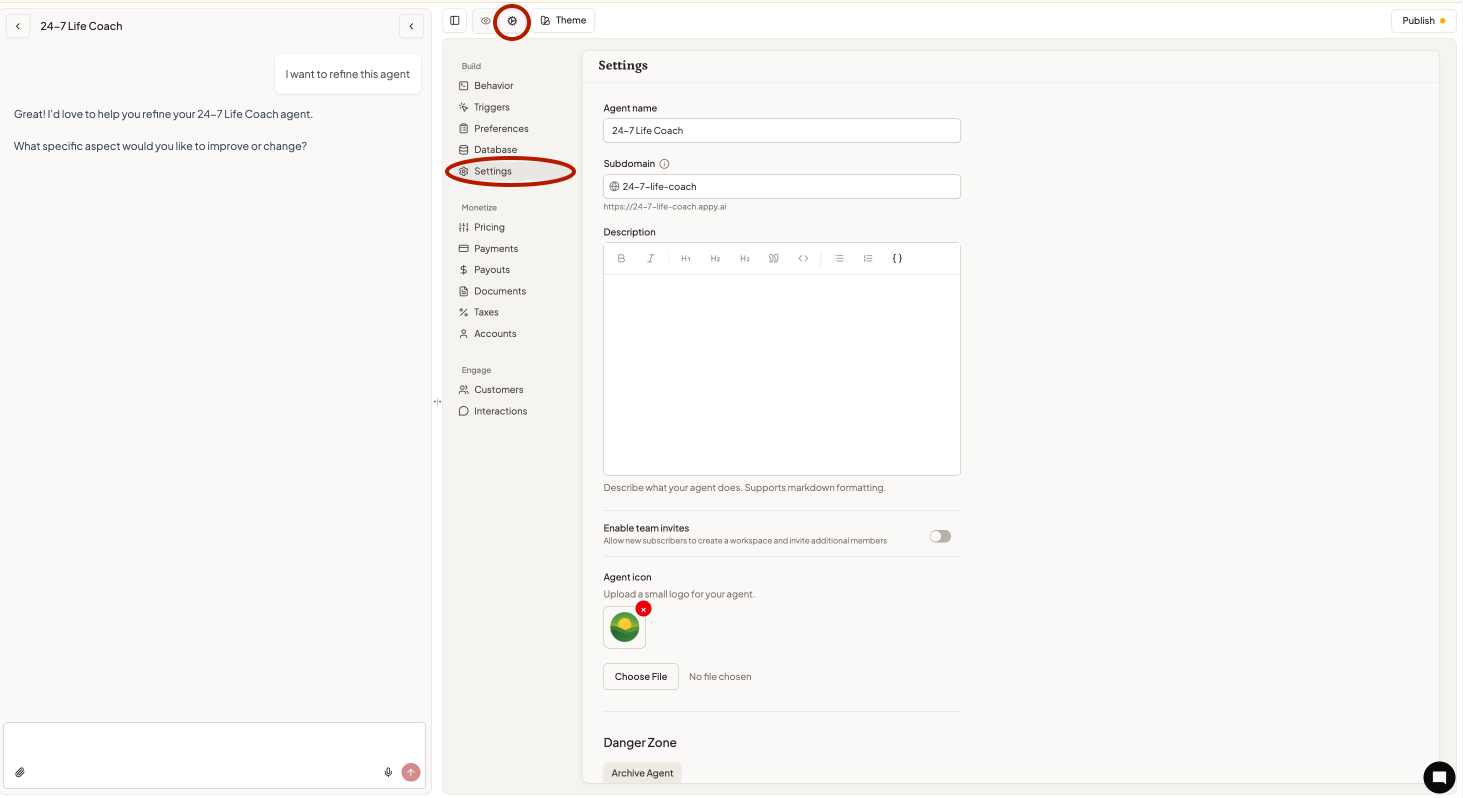Click inside the Description text area
The image size is (1463, 798).
click(782, 375)
